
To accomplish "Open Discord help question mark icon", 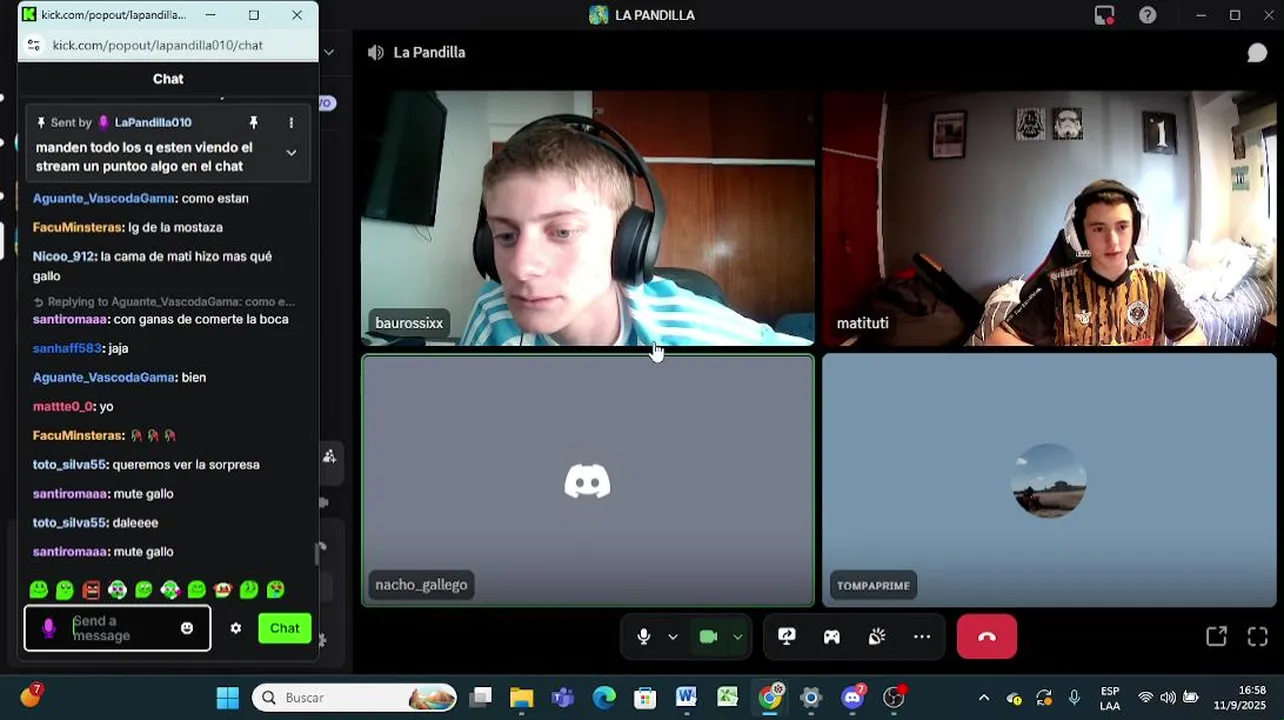I will (x=1148, y=15).
